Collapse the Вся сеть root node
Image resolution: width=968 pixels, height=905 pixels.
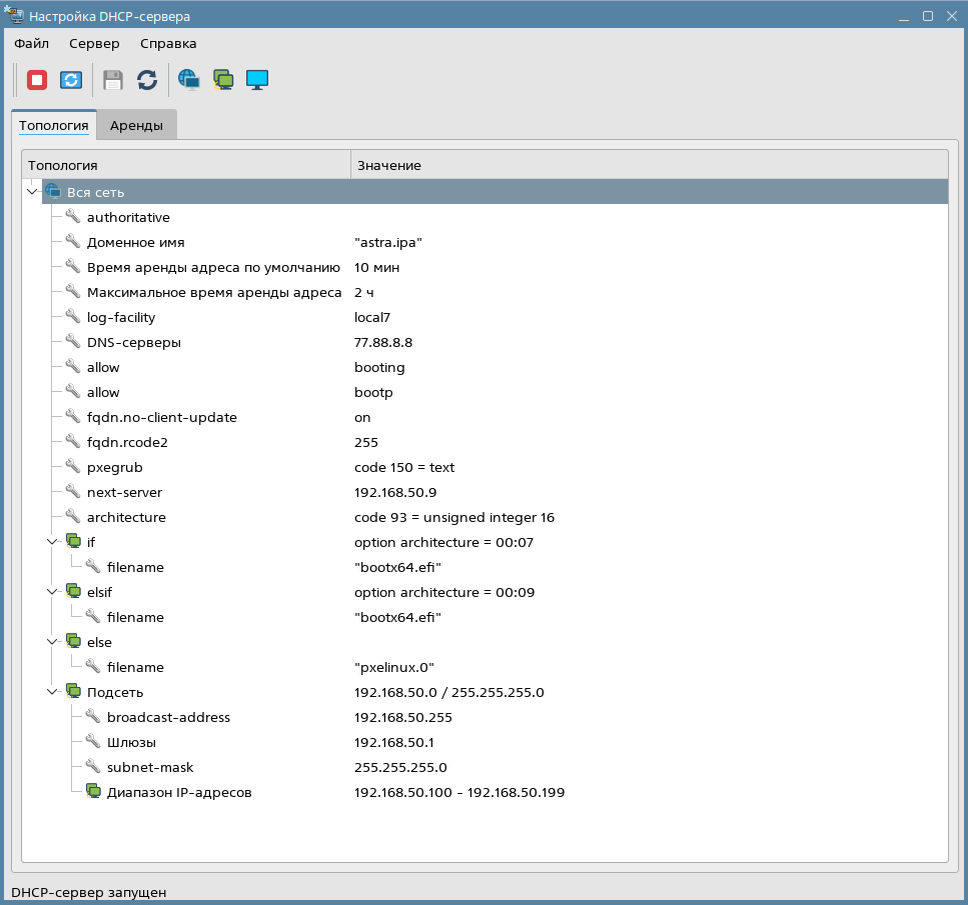tap(32, 192)
